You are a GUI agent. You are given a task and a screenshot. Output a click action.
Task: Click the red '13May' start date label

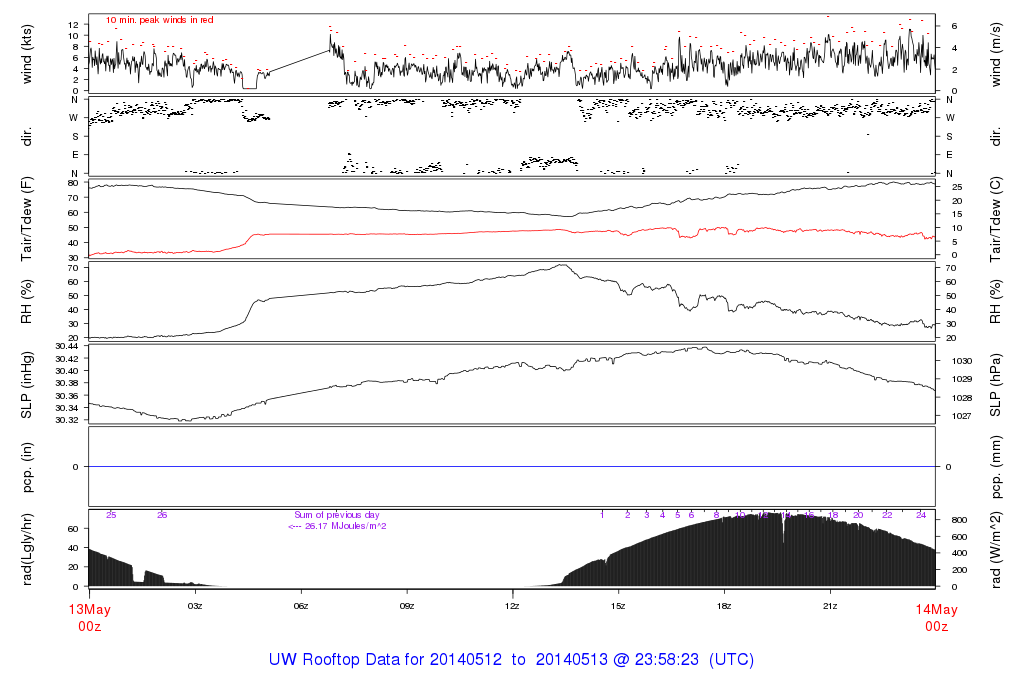(89, 611)
